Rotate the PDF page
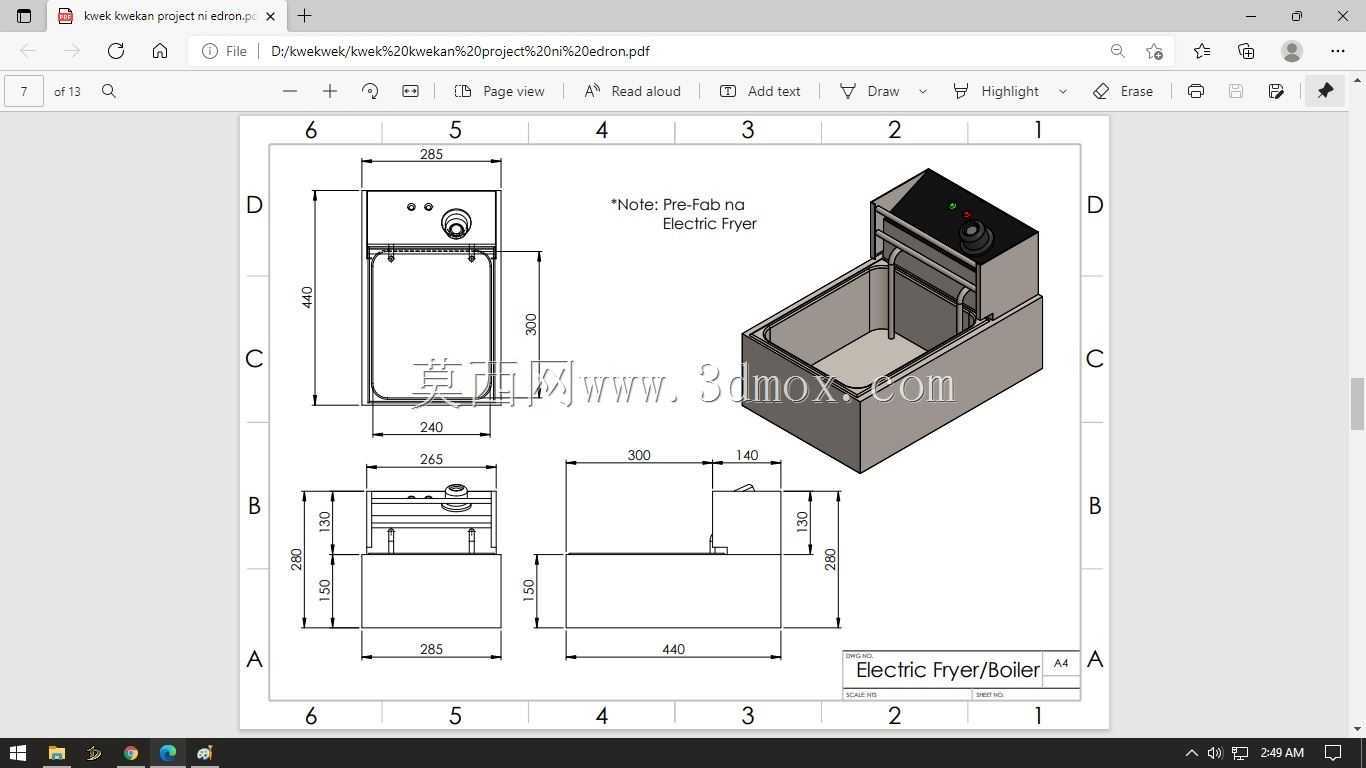Screen dimensions: 1366x768 [370, 91]
